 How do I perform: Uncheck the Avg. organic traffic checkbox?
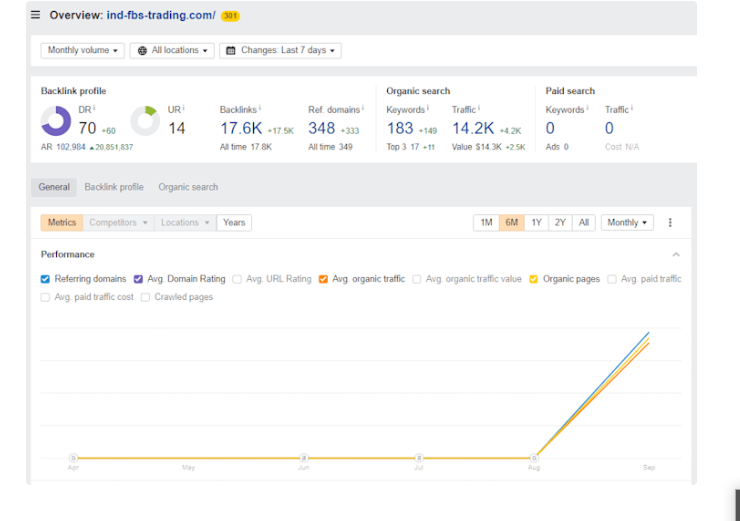323,279
